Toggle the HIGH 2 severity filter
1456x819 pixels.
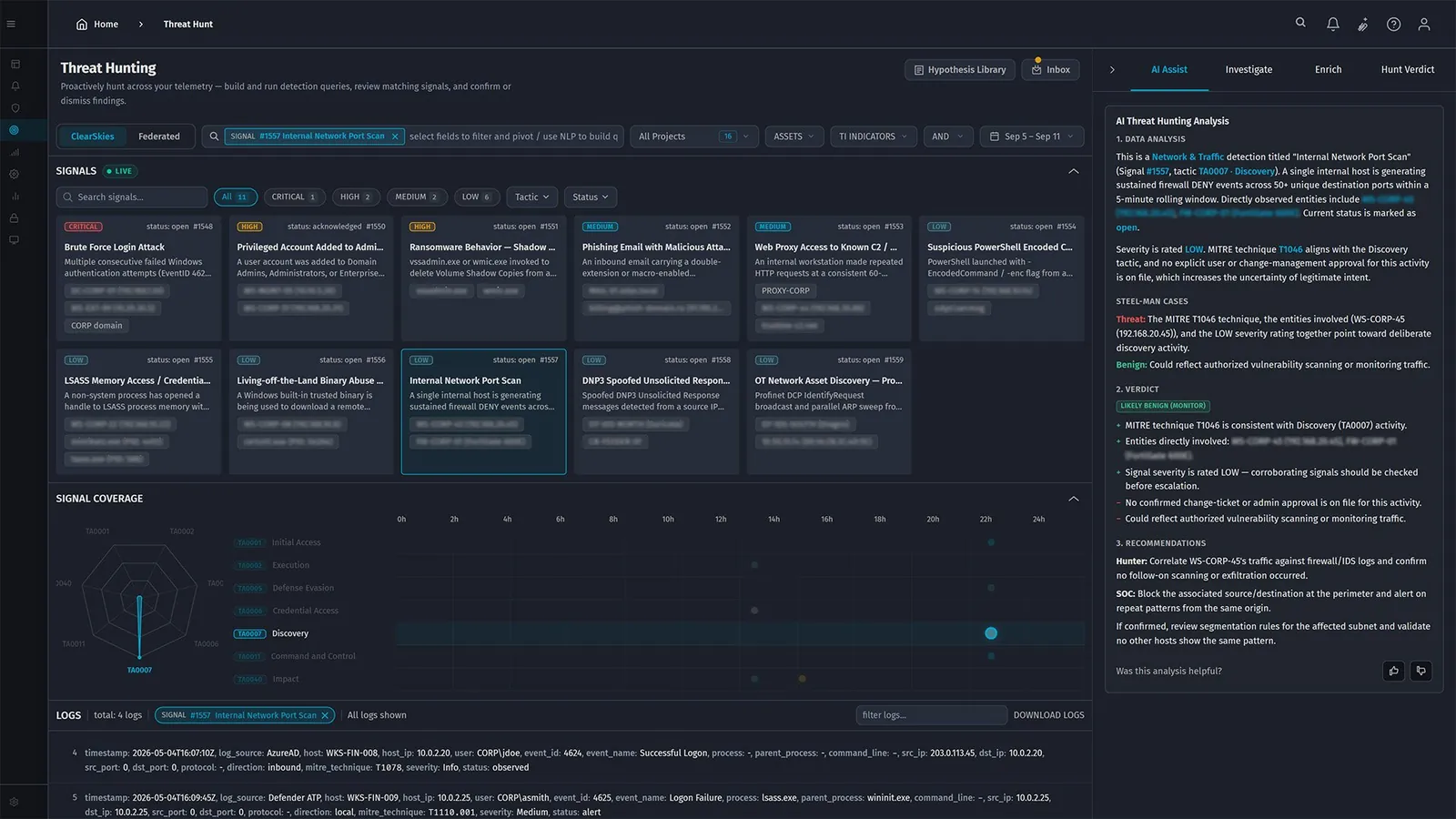(356, 197)
